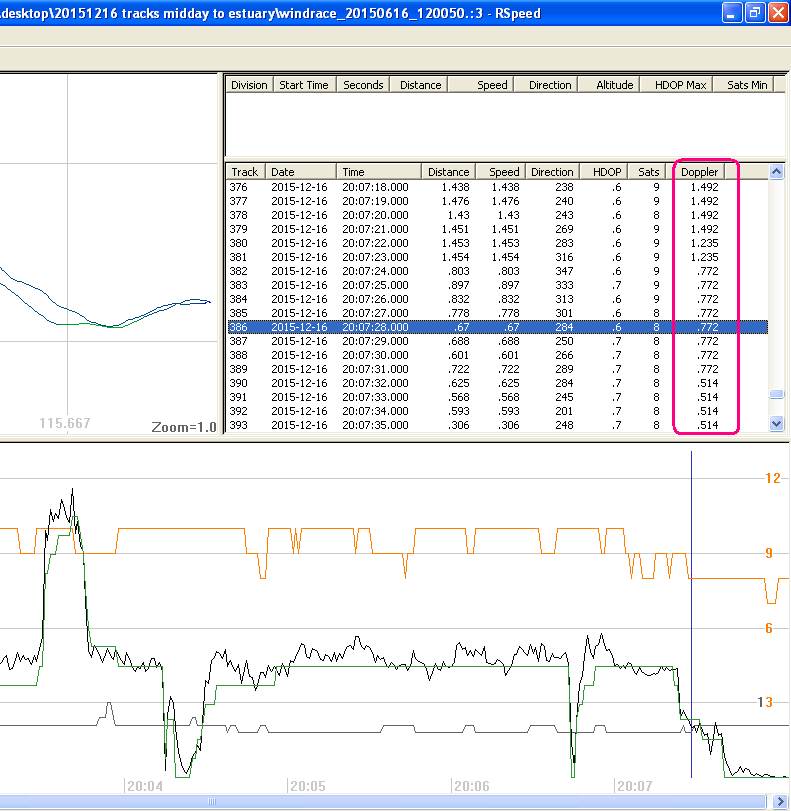Minimize the RSpeed window

click(x=732, y=12)
